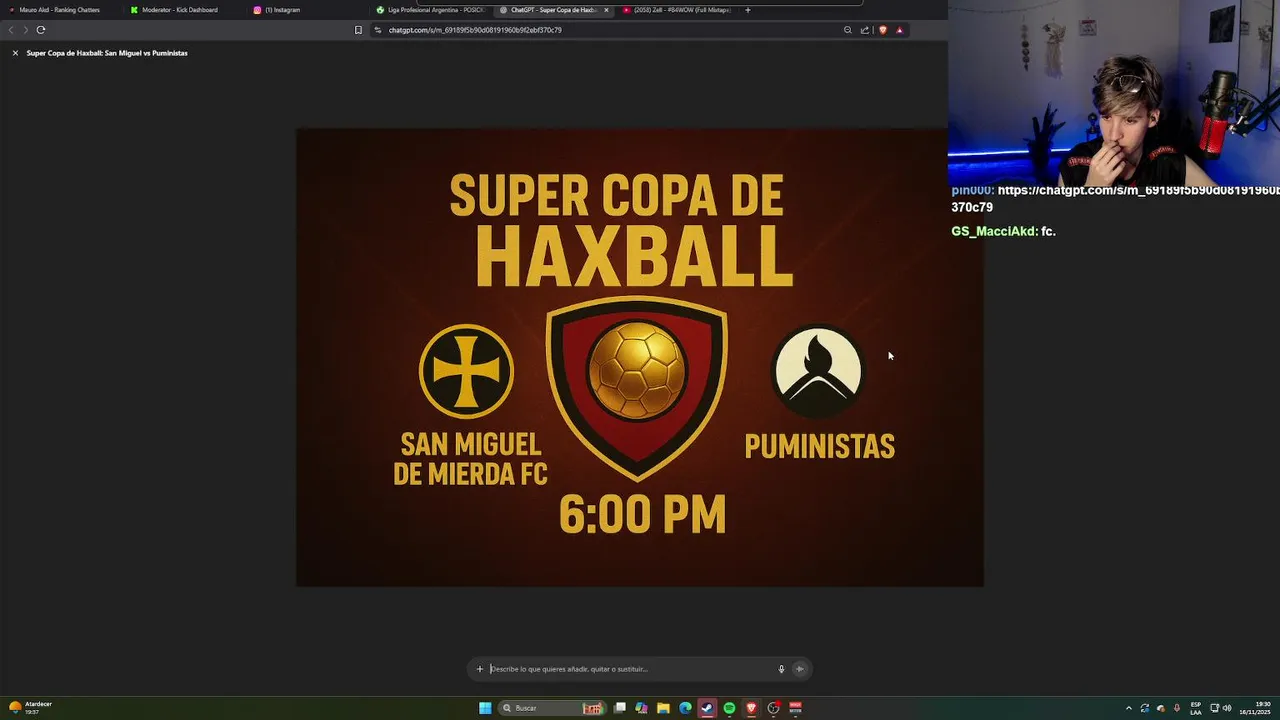Close the Super Copa de Haxball image viewer
This screenshot has width=1280, height=720.
tap(15, 53)
